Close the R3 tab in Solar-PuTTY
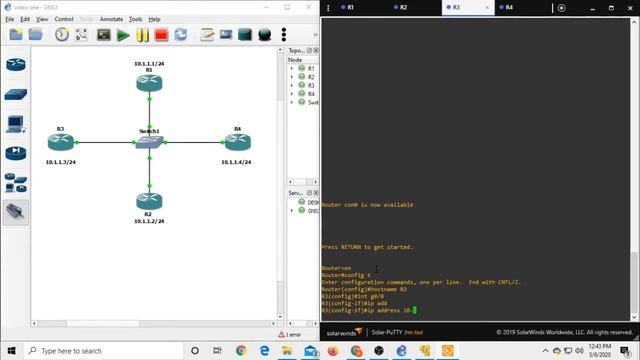Viewport: 640px width, 360px height. [487, 7]
